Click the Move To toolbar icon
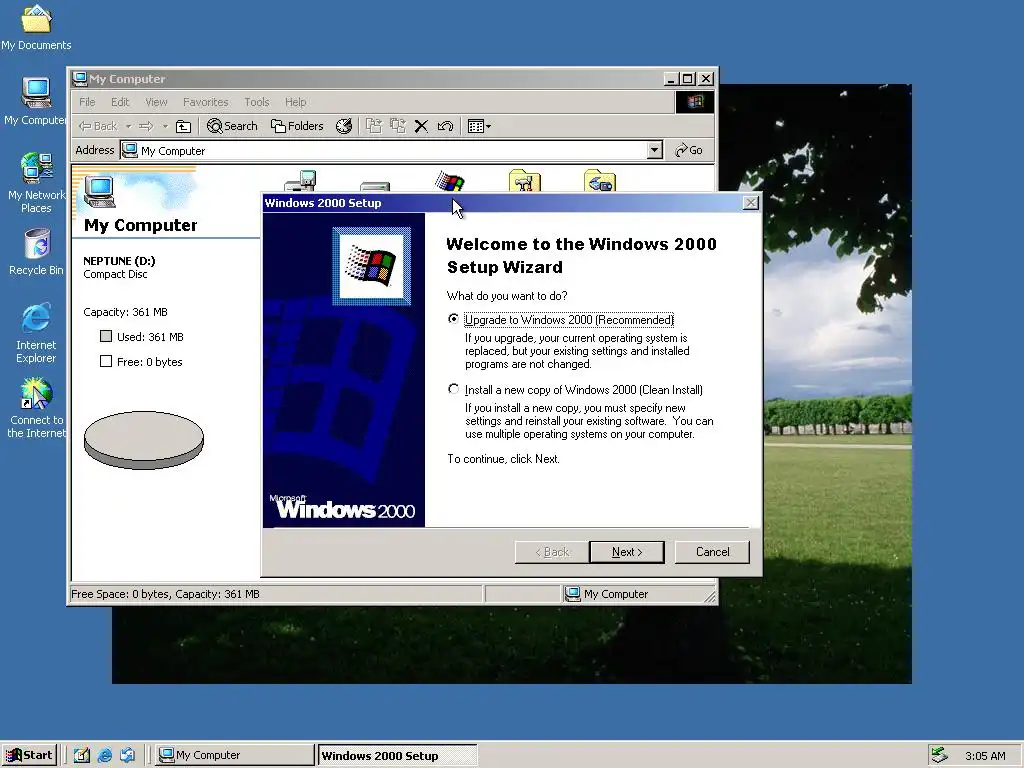The width and height of the screenshot is (1024, 768). tap(374, 126)
